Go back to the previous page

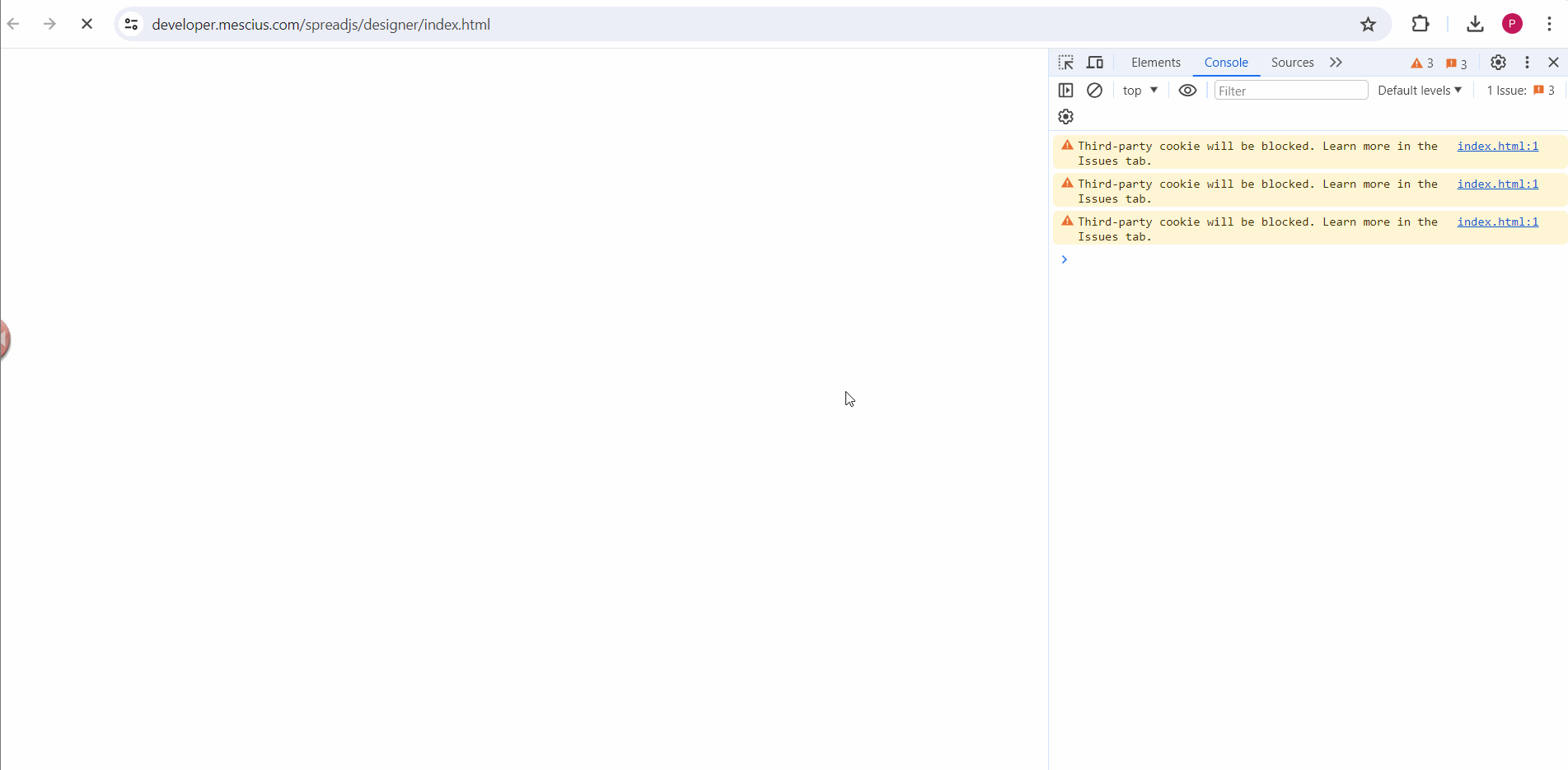click(x=13, y=24)
